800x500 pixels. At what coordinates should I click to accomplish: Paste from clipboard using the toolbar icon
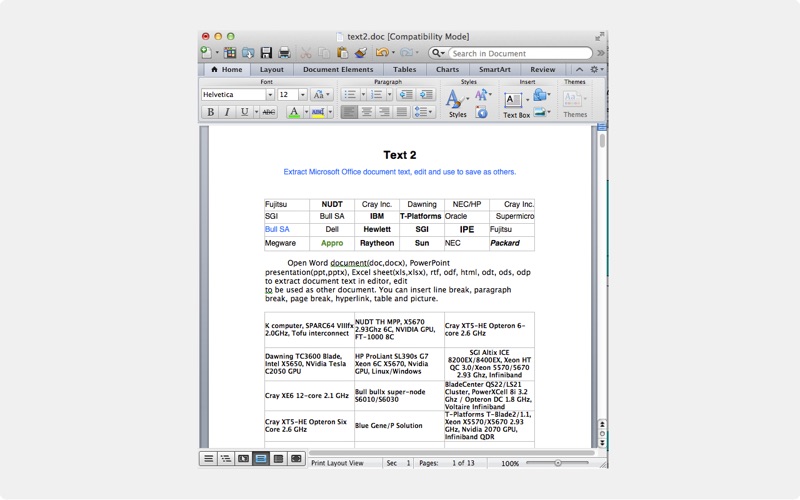click(342, 53)
